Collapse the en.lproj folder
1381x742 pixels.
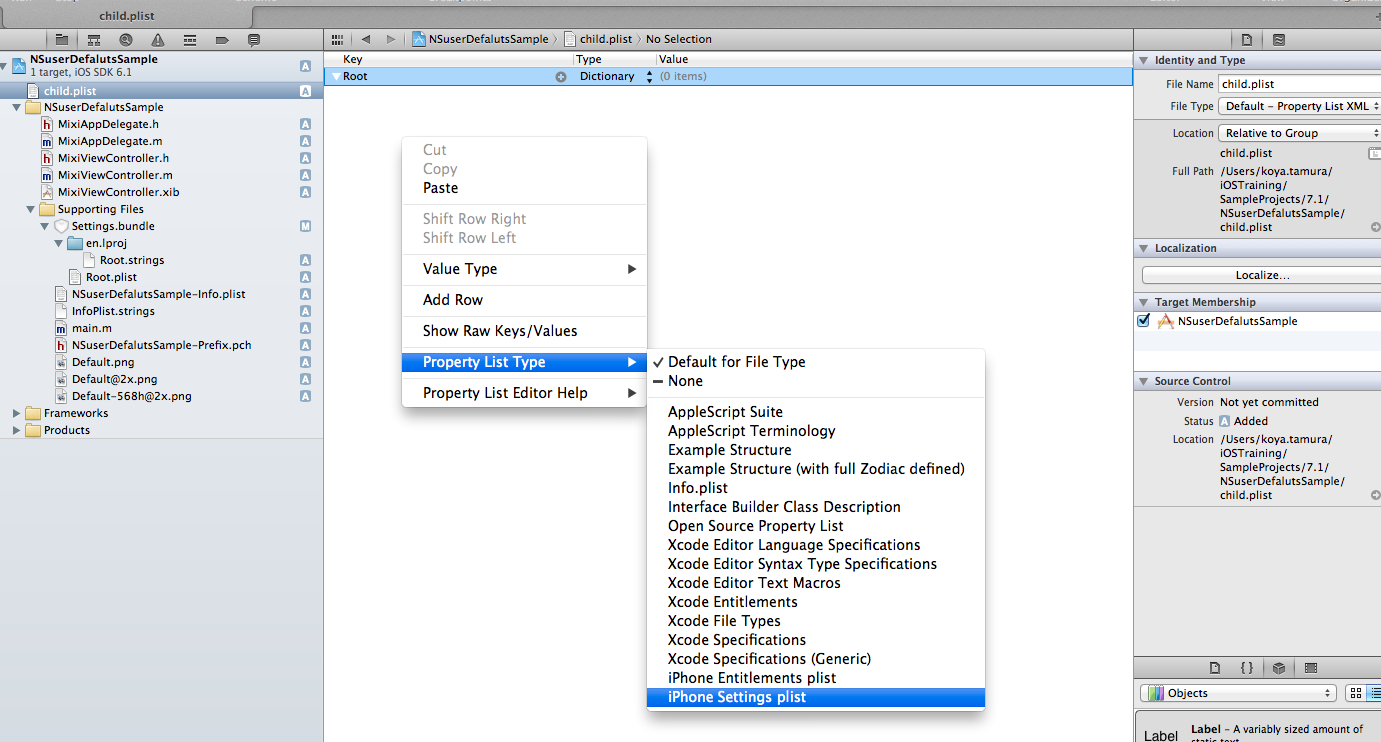point(59,243)
